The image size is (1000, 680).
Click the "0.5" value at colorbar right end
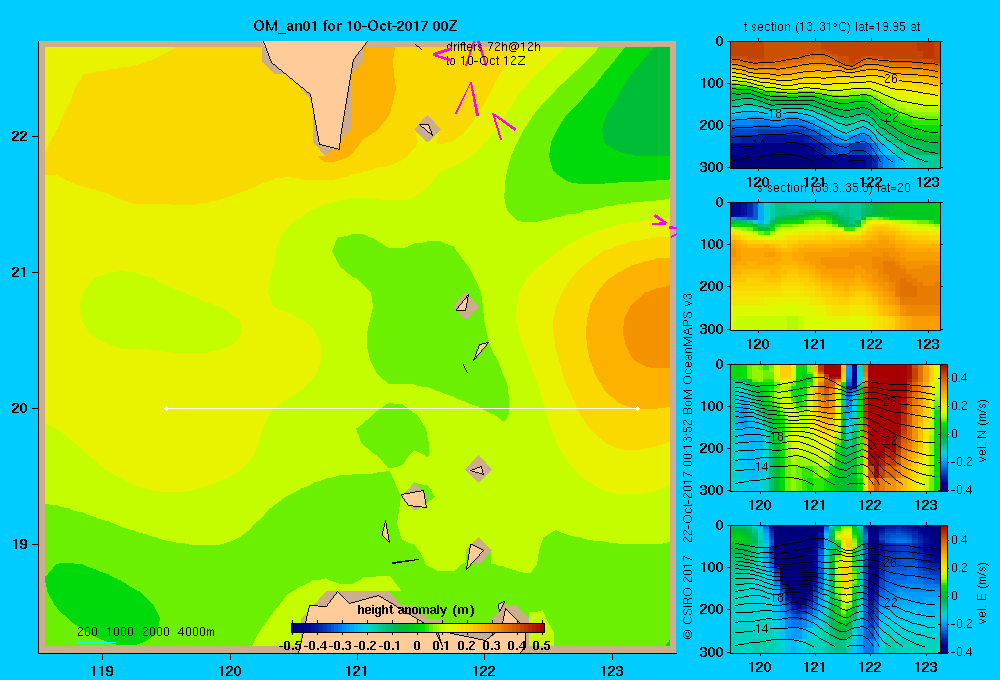click(x=541, y=646)
